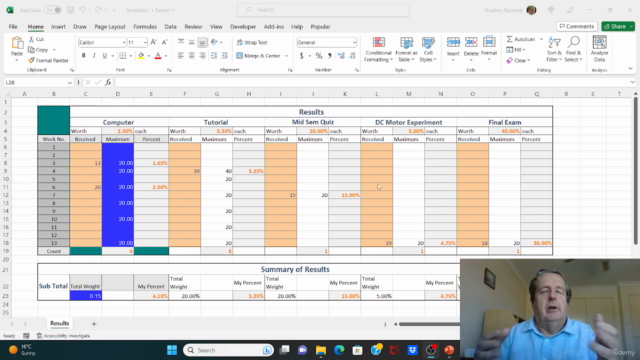The height and width of the screenshot is (360, 640).
Task: Open Analyze Data pane
Action: pos(599,49)
